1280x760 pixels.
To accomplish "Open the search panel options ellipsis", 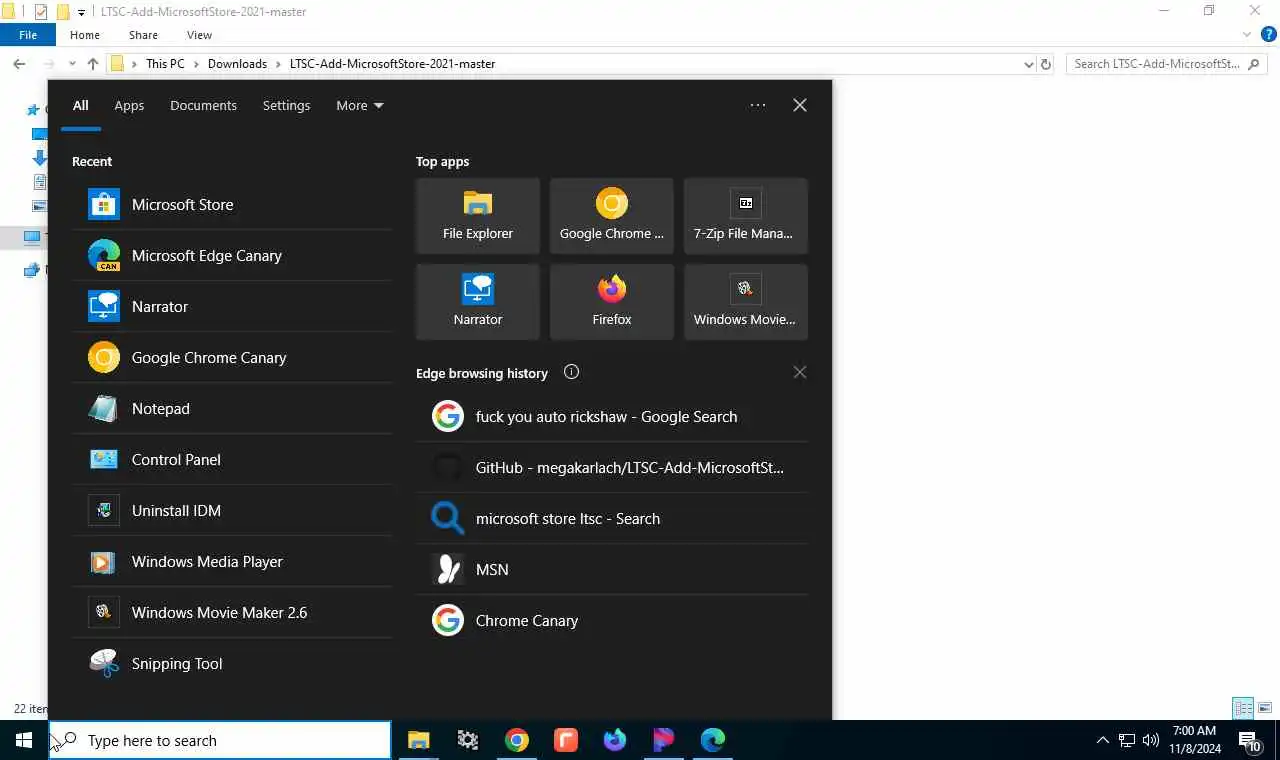I will click(x=758, y=105).
